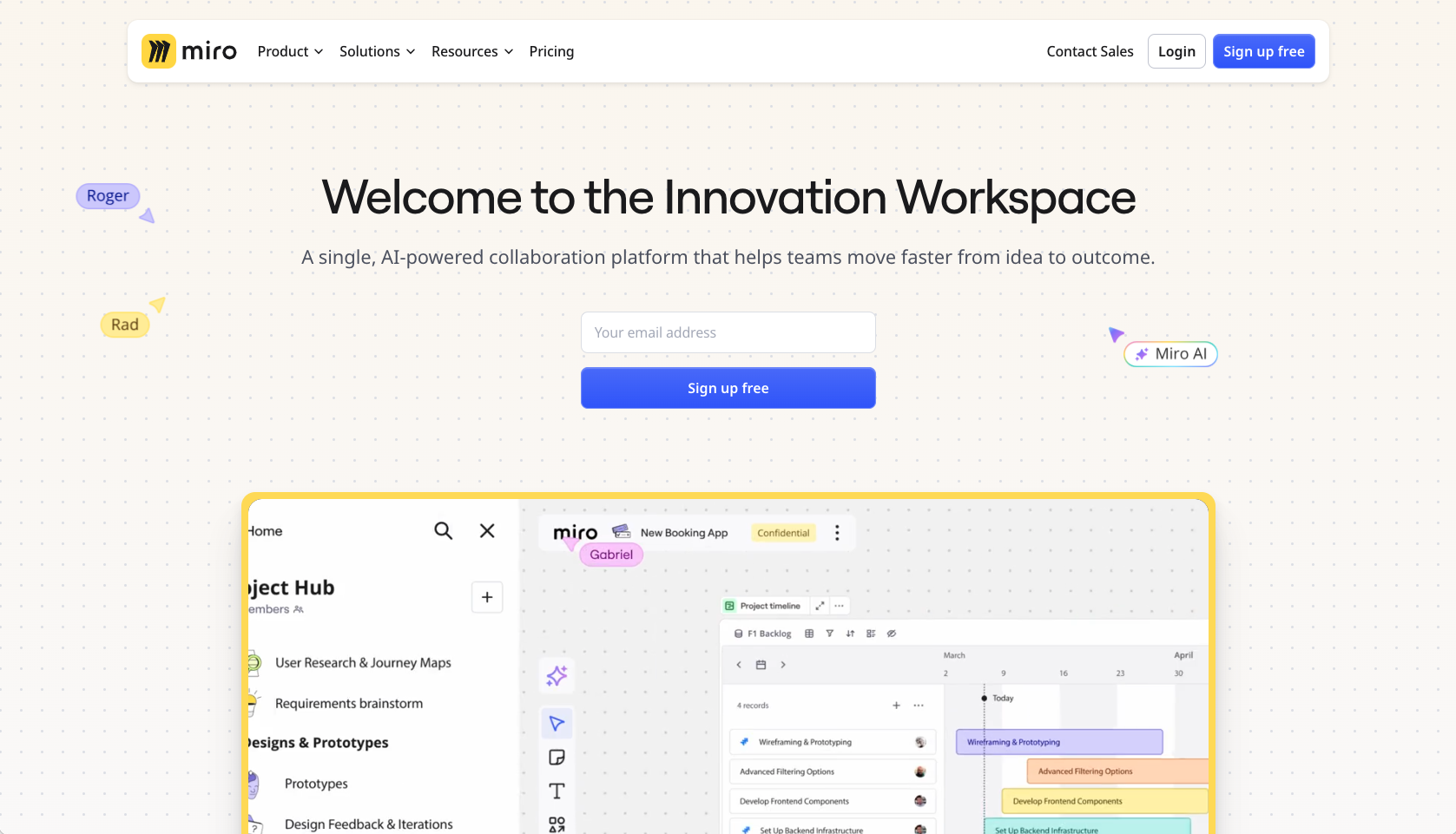Click the Rad cursor label
Screen dimensions: 1456x834
click(125, 325)
